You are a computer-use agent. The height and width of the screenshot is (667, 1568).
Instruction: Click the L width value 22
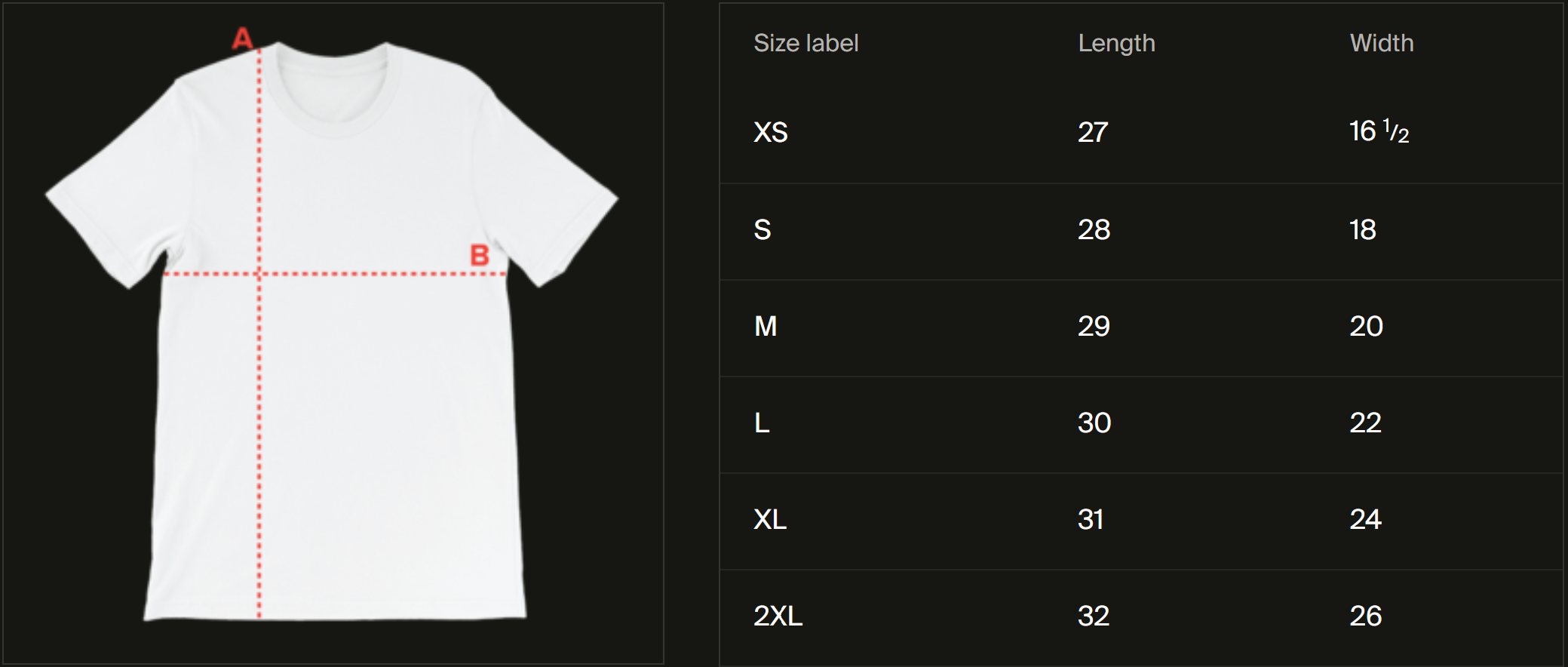(1365, 423)
